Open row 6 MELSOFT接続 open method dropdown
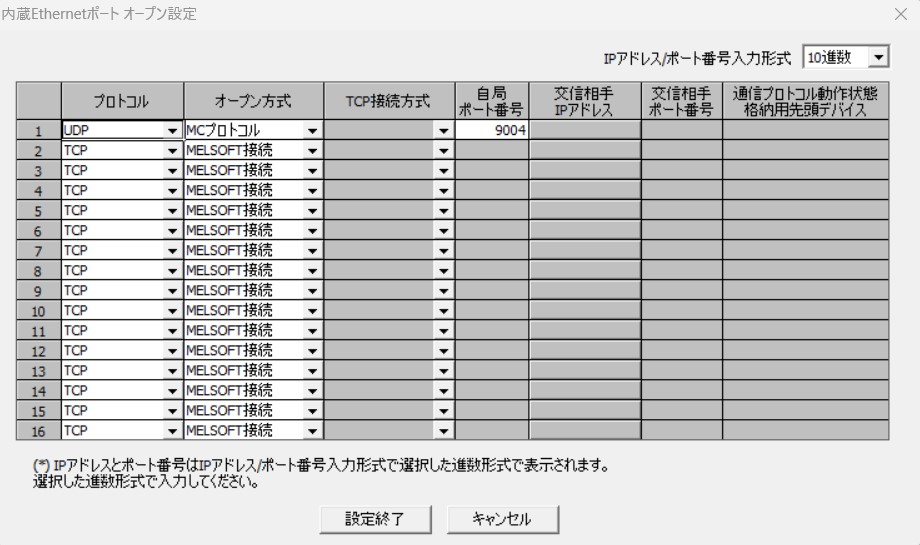Screen dimensions: 920x545 253,231
